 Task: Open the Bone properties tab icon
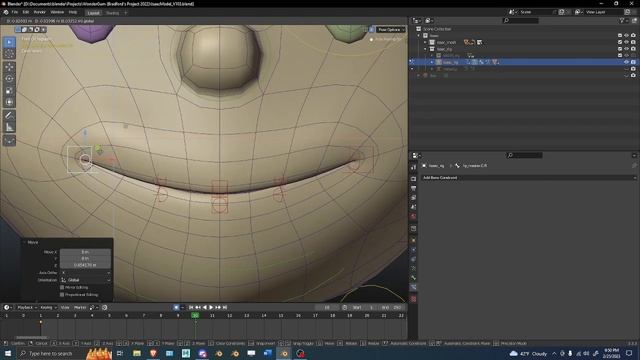click(413, 278)
